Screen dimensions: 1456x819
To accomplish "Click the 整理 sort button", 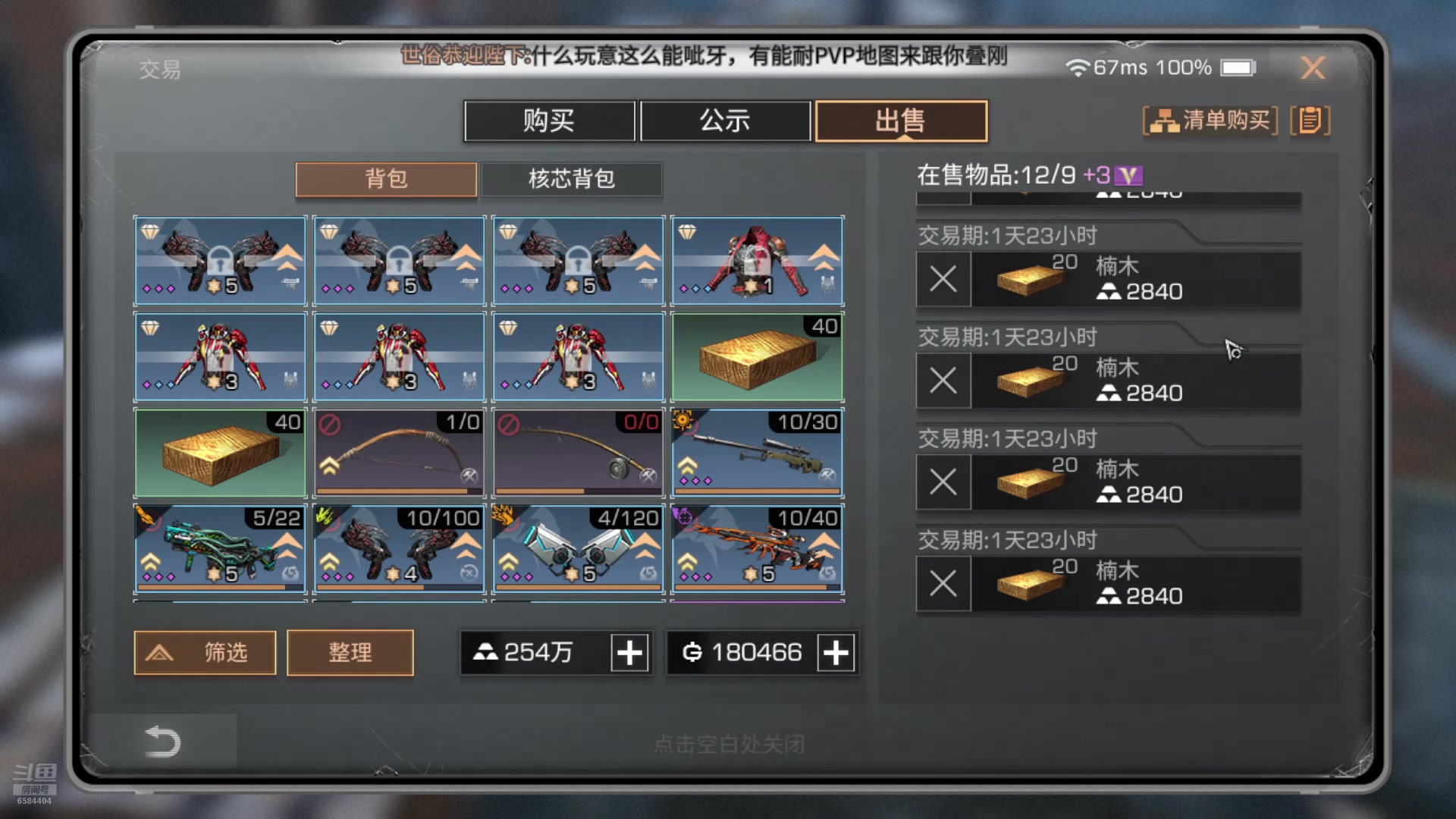I will click(350, 652).
